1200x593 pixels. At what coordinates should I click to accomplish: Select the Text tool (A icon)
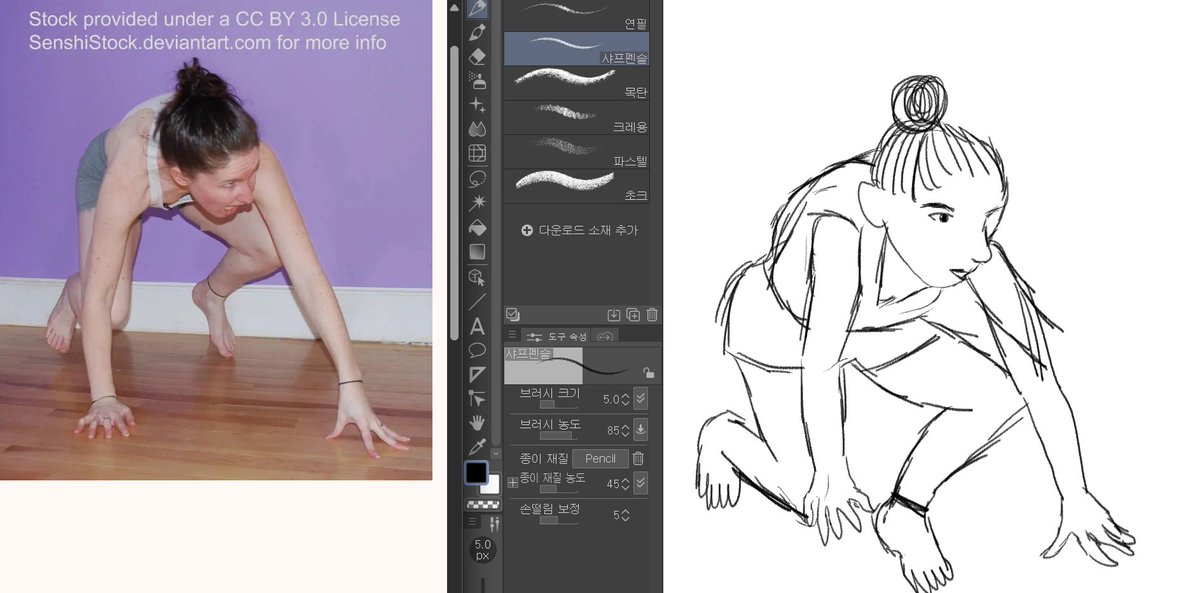[477, 326]
